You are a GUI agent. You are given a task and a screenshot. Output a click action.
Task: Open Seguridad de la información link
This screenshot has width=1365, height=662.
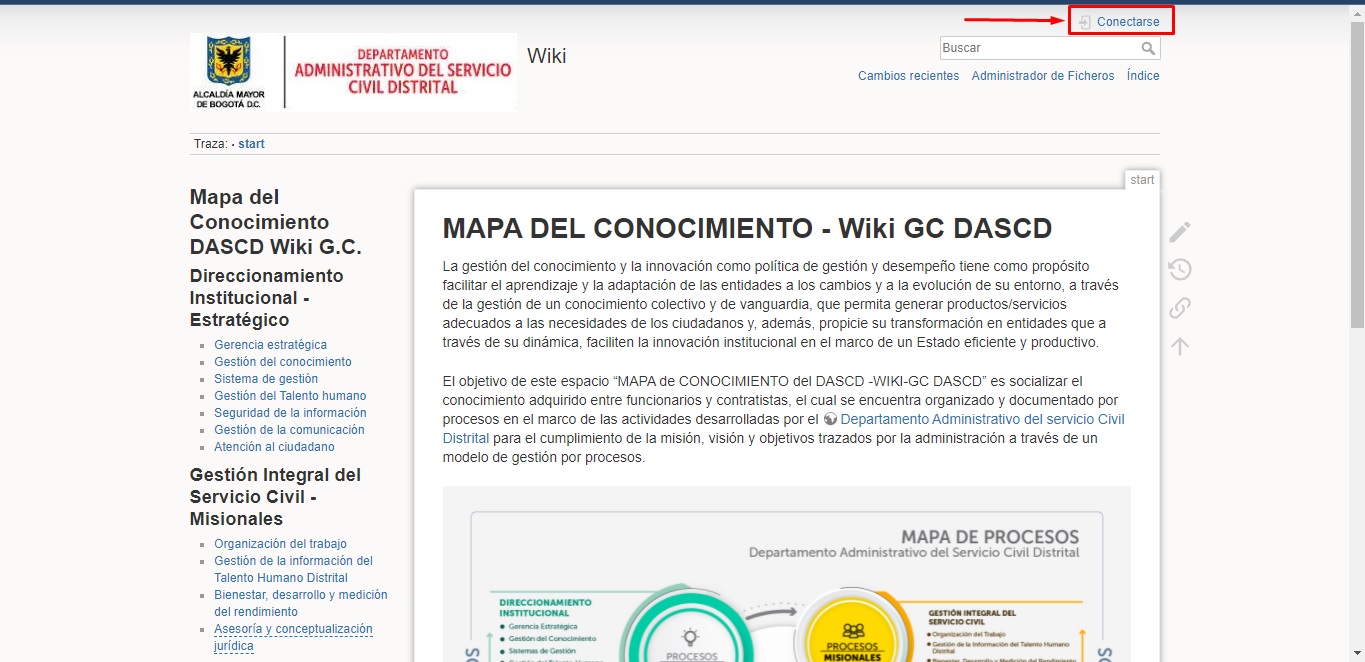coord(290,413)
